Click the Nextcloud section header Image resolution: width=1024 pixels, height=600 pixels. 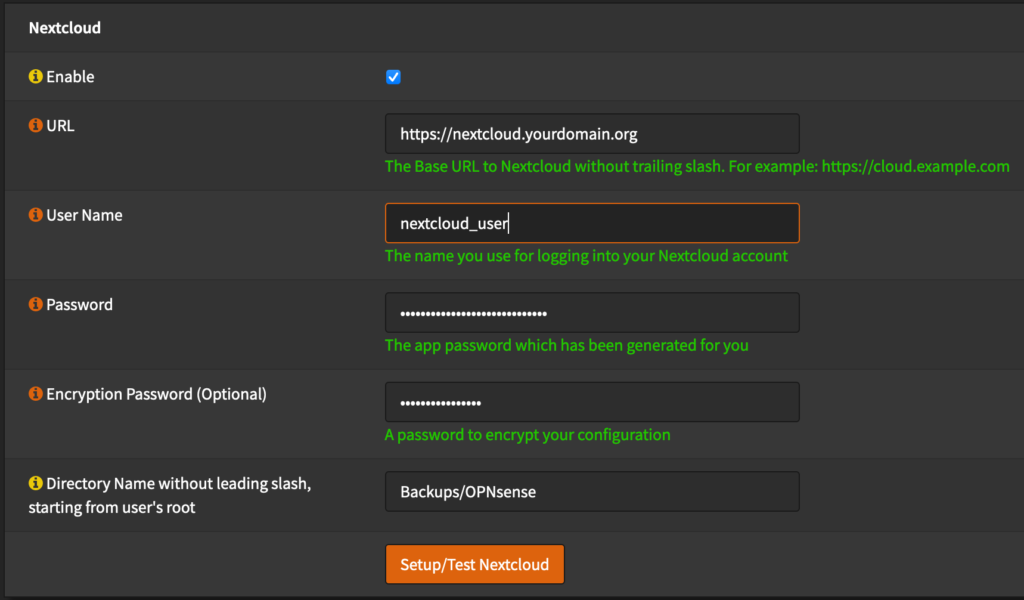point(65,28)
